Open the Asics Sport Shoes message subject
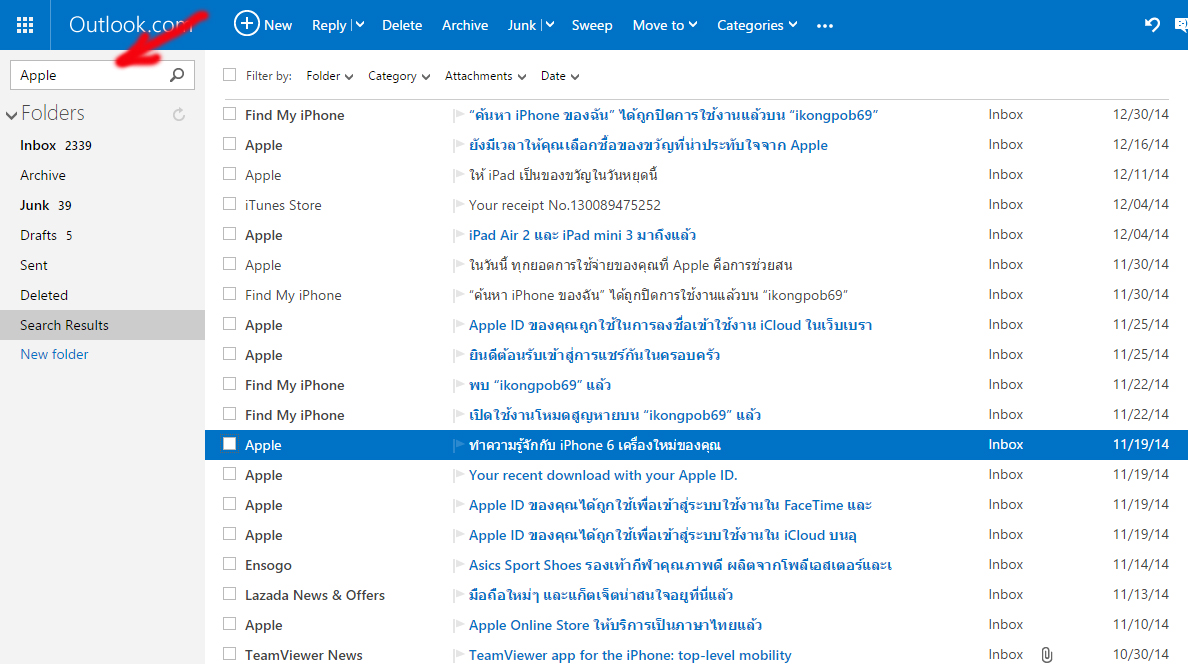The image size is (1188, 664). (x=680, y=565)
